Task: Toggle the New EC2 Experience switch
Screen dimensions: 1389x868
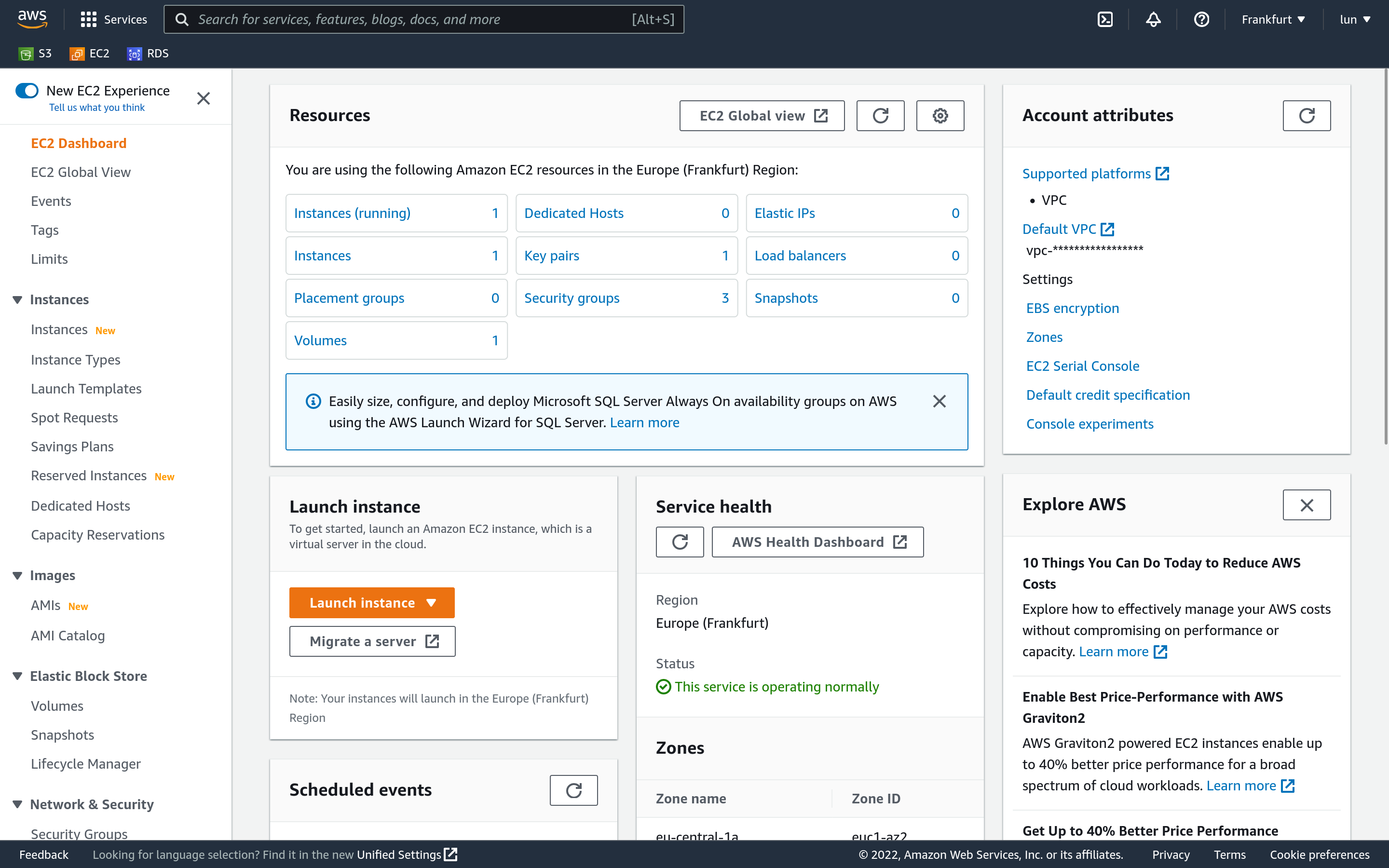Action: tap(26, 90)
